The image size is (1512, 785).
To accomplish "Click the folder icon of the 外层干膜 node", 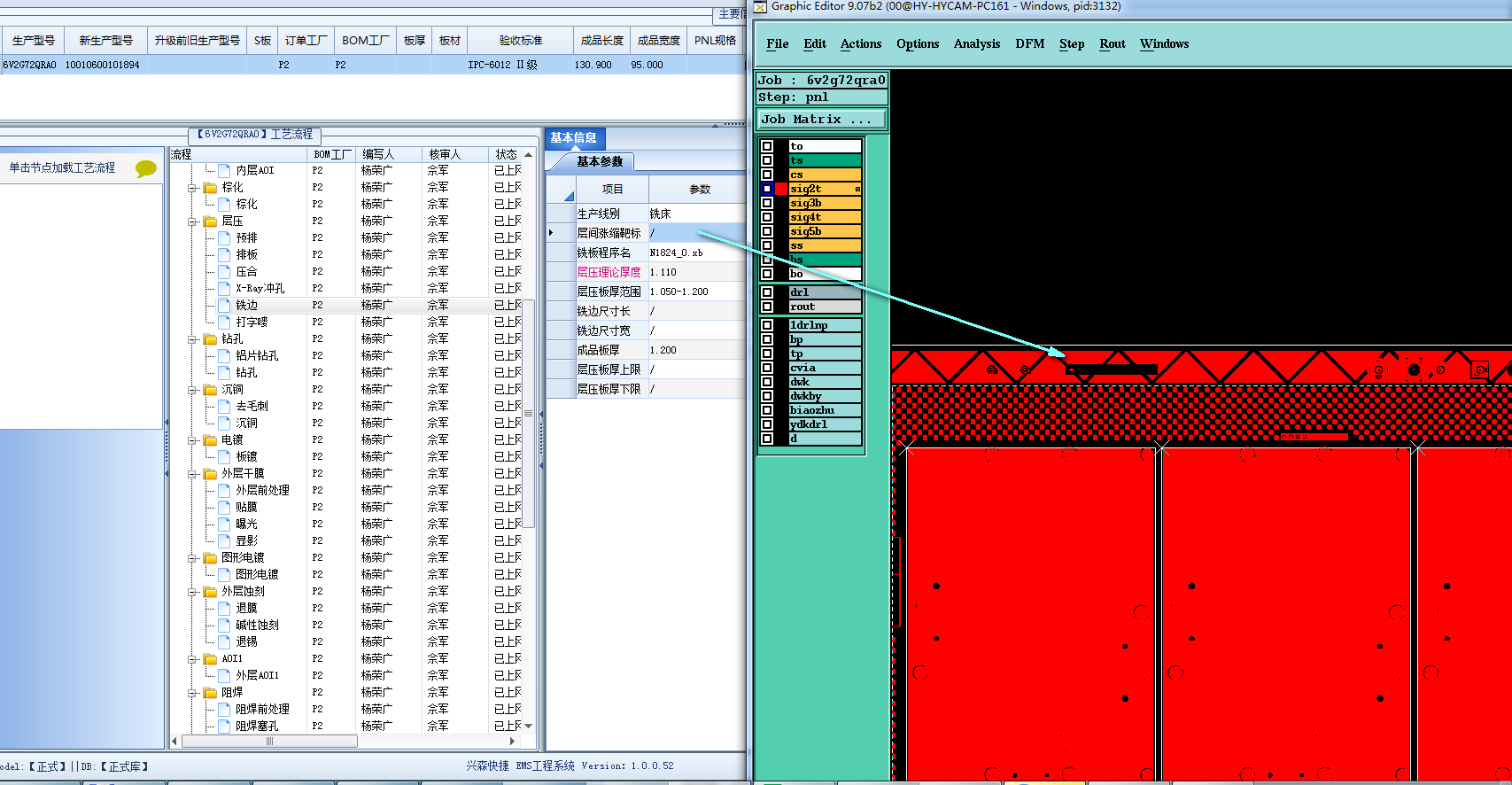I will [x=210, y=474].
